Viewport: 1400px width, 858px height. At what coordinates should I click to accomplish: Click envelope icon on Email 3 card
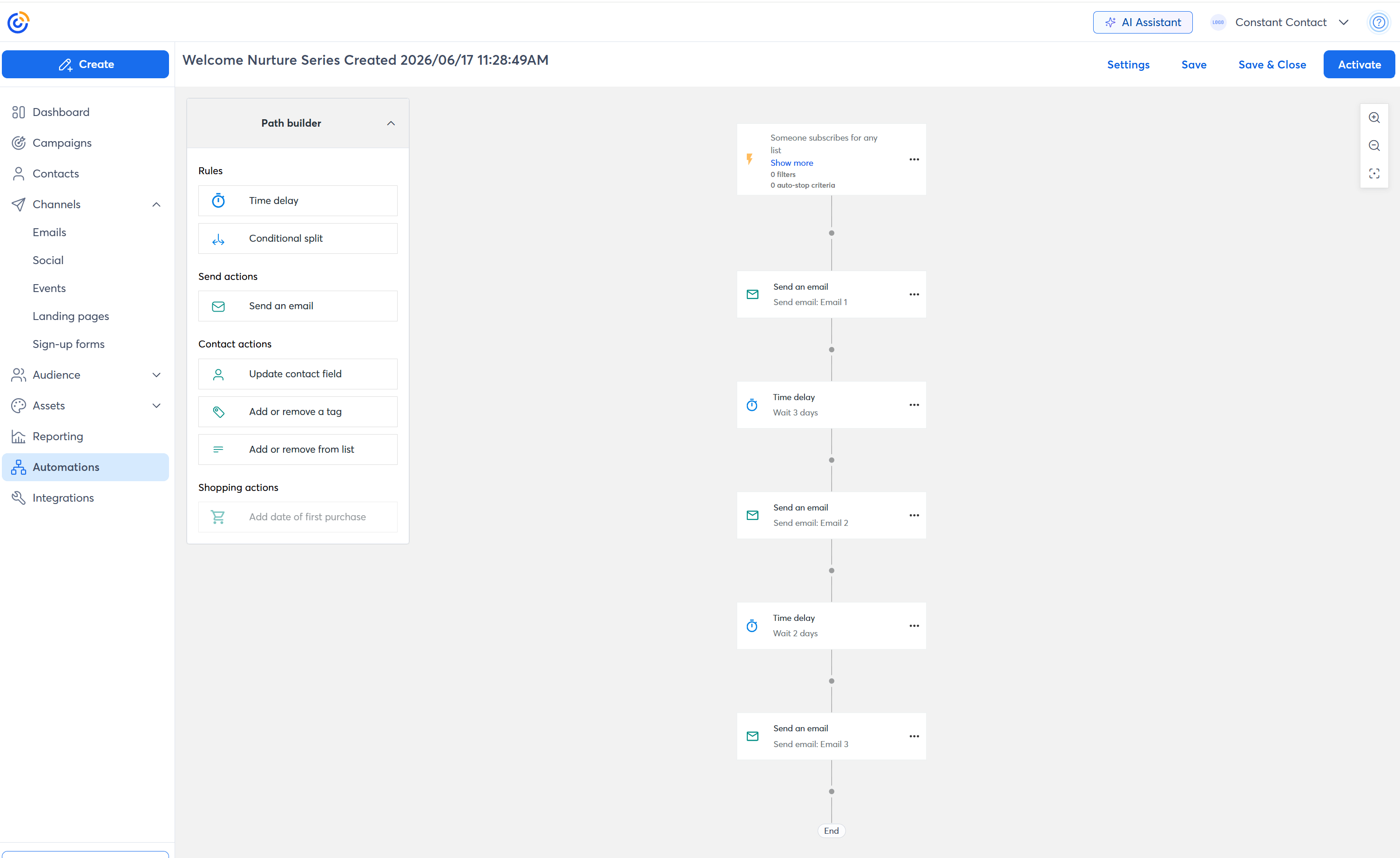click(752, 736)
